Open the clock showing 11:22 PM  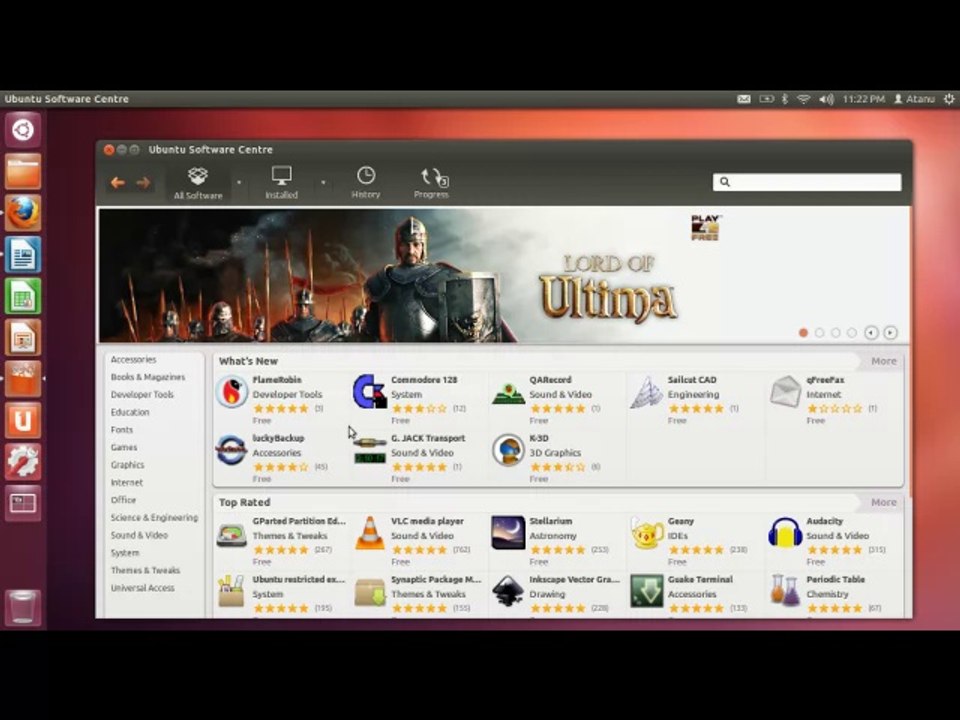(x=863, y=99)
